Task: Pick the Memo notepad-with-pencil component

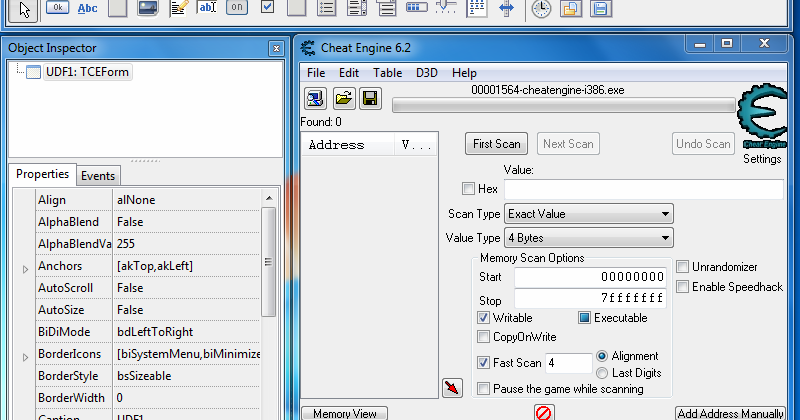Action: click(179, 8)
